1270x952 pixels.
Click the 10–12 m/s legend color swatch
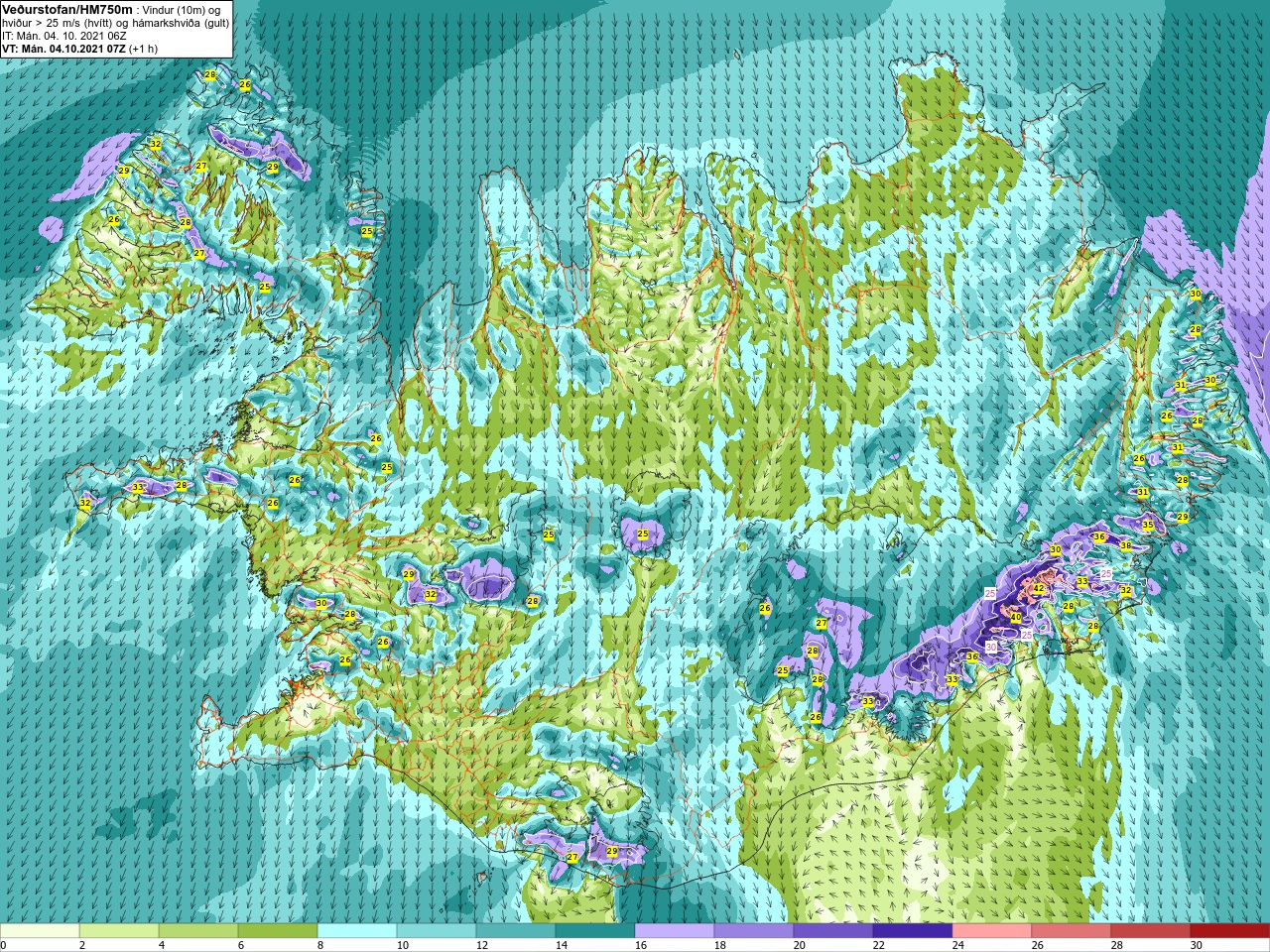coord(437,931)
